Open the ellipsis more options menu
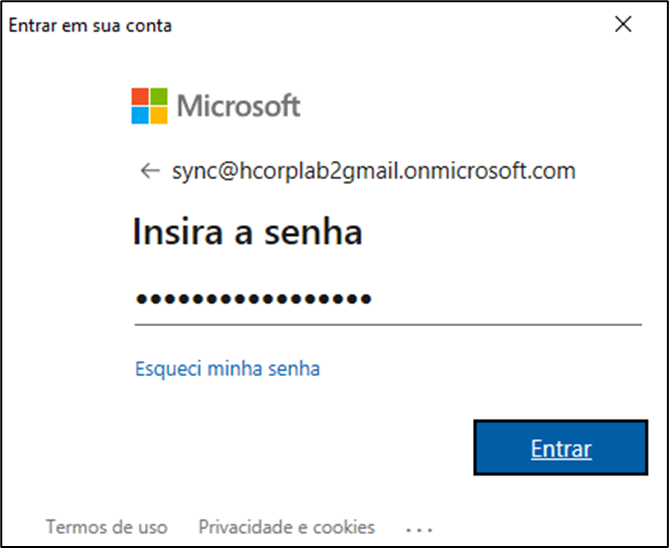This screenshot has height=548, width=669. [419, 527]
